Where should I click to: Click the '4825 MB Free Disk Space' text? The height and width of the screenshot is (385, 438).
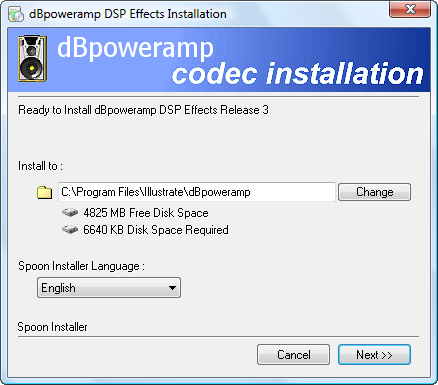[x=146, y=213]
